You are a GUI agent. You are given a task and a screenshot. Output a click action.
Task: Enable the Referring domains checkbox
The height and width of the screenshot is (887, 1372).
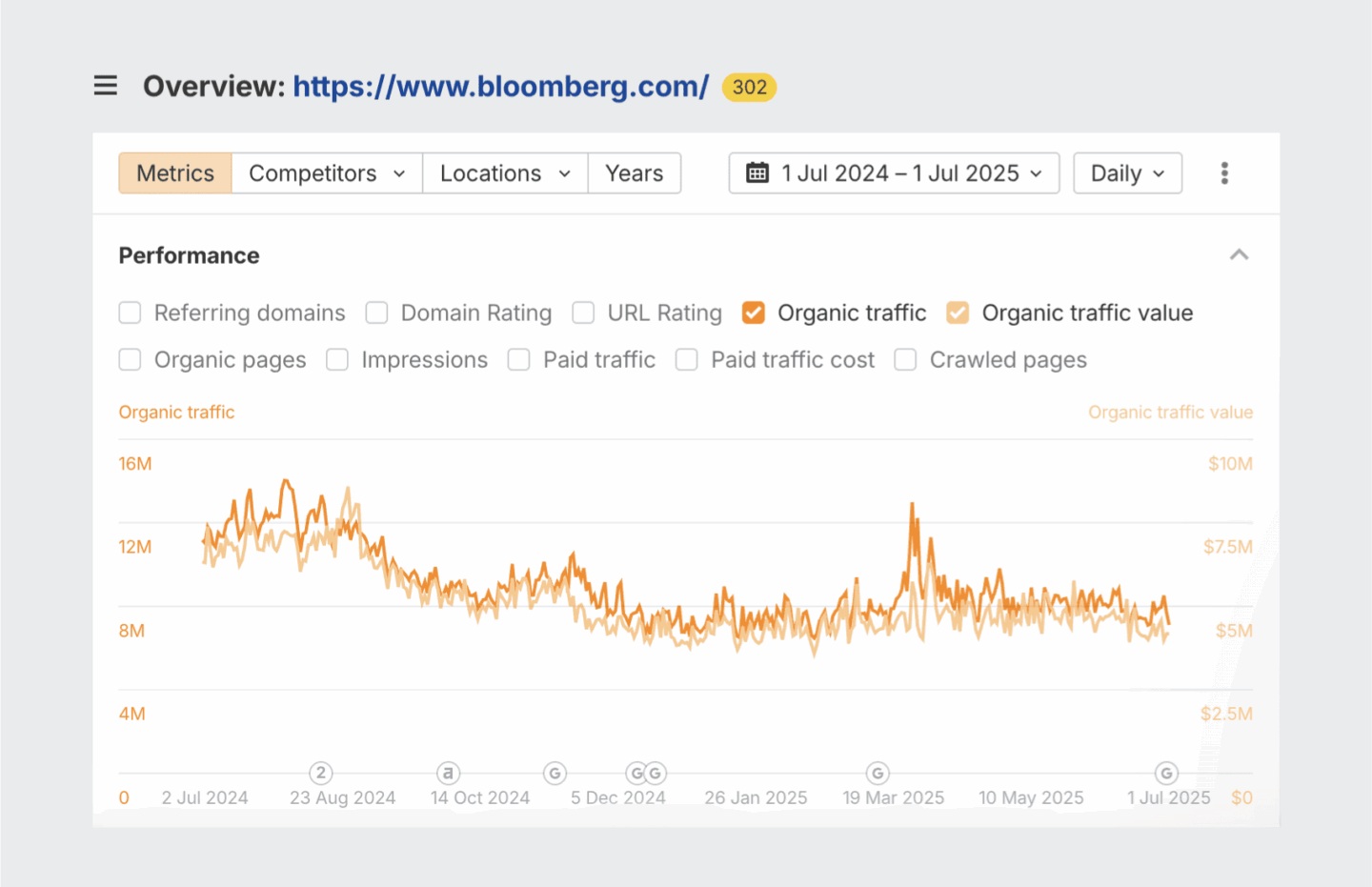pyautogui.click(x=130, y=312)
